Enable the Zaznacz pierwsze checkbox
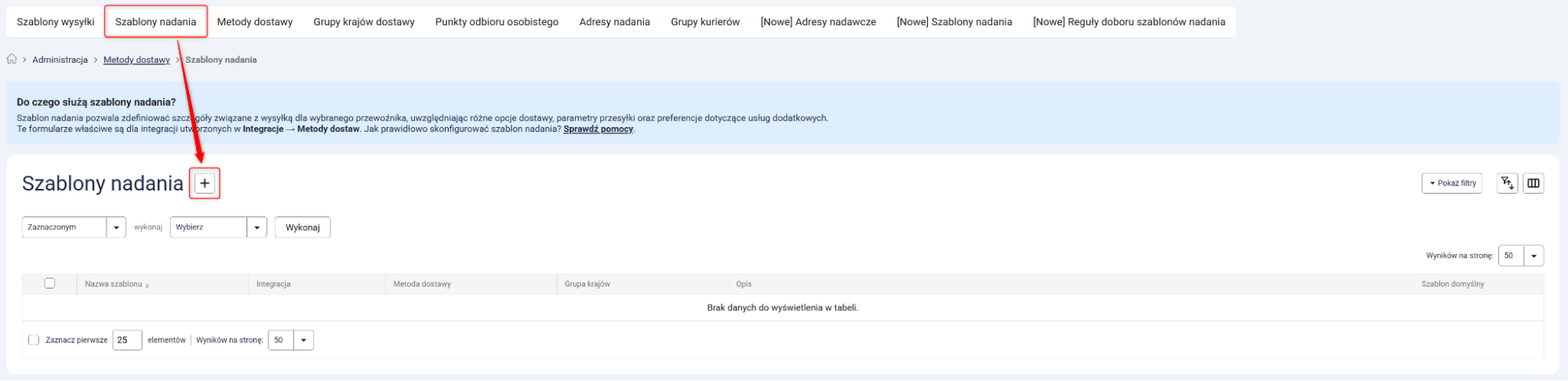1568x381 pixels. click(34, 340)
